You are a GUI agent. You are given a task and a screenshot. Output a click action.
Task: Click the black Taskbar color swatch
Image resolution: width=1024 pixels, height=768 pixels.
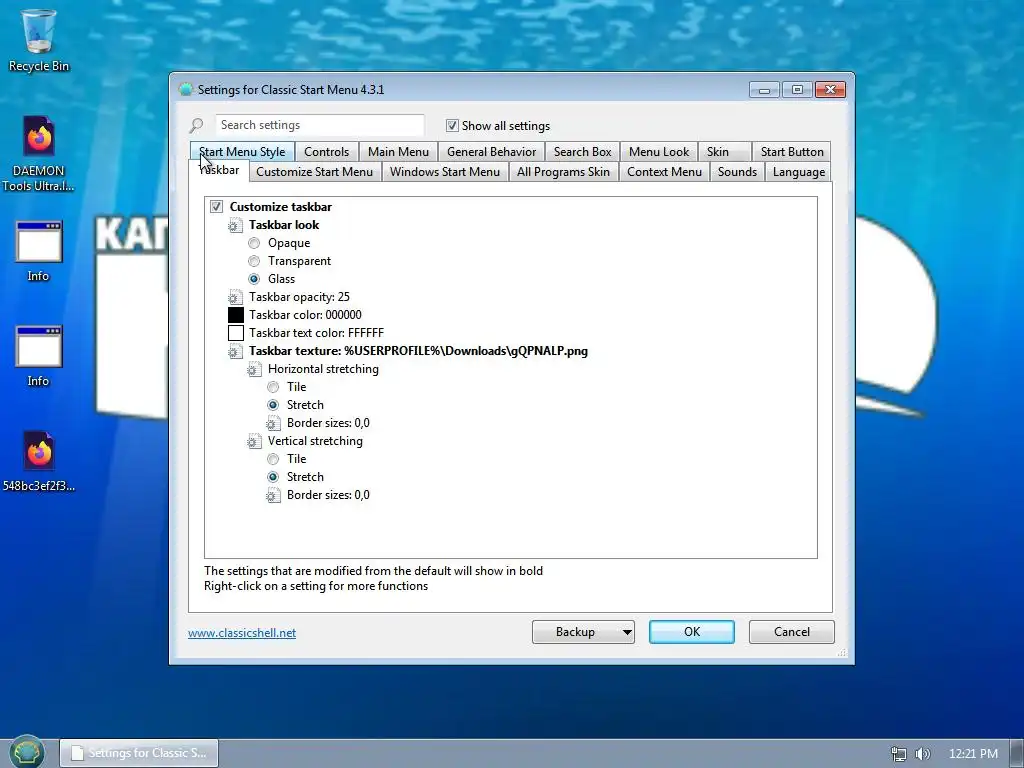tap(236, 315)
